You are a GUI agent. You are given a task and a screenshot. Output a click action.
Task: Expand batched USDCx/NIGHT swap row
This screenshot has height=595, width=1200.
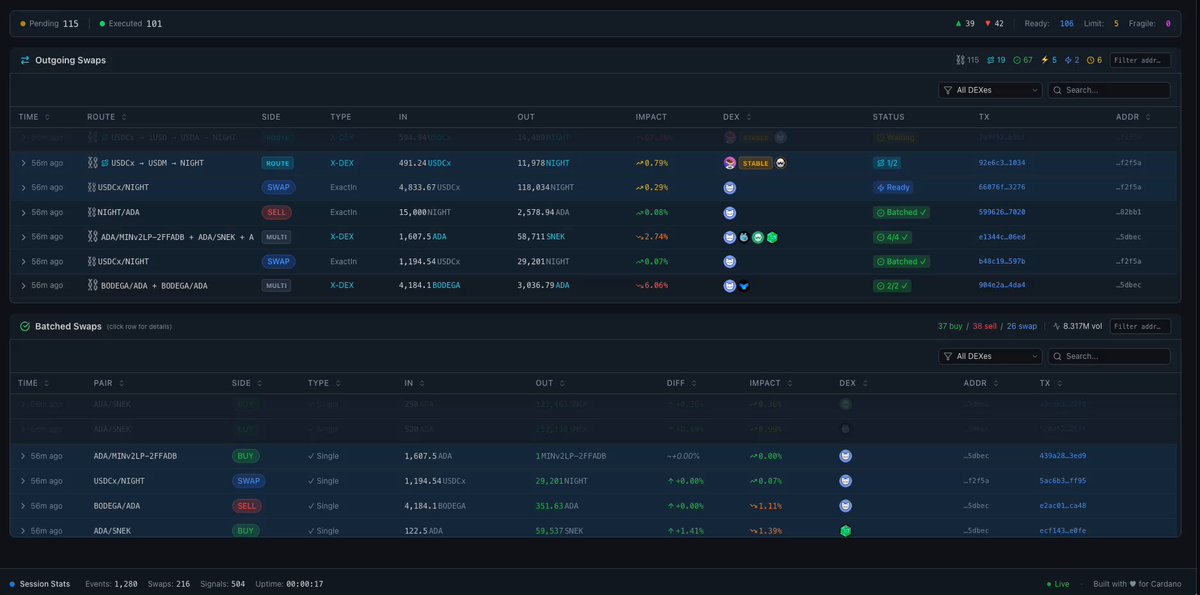23,481
